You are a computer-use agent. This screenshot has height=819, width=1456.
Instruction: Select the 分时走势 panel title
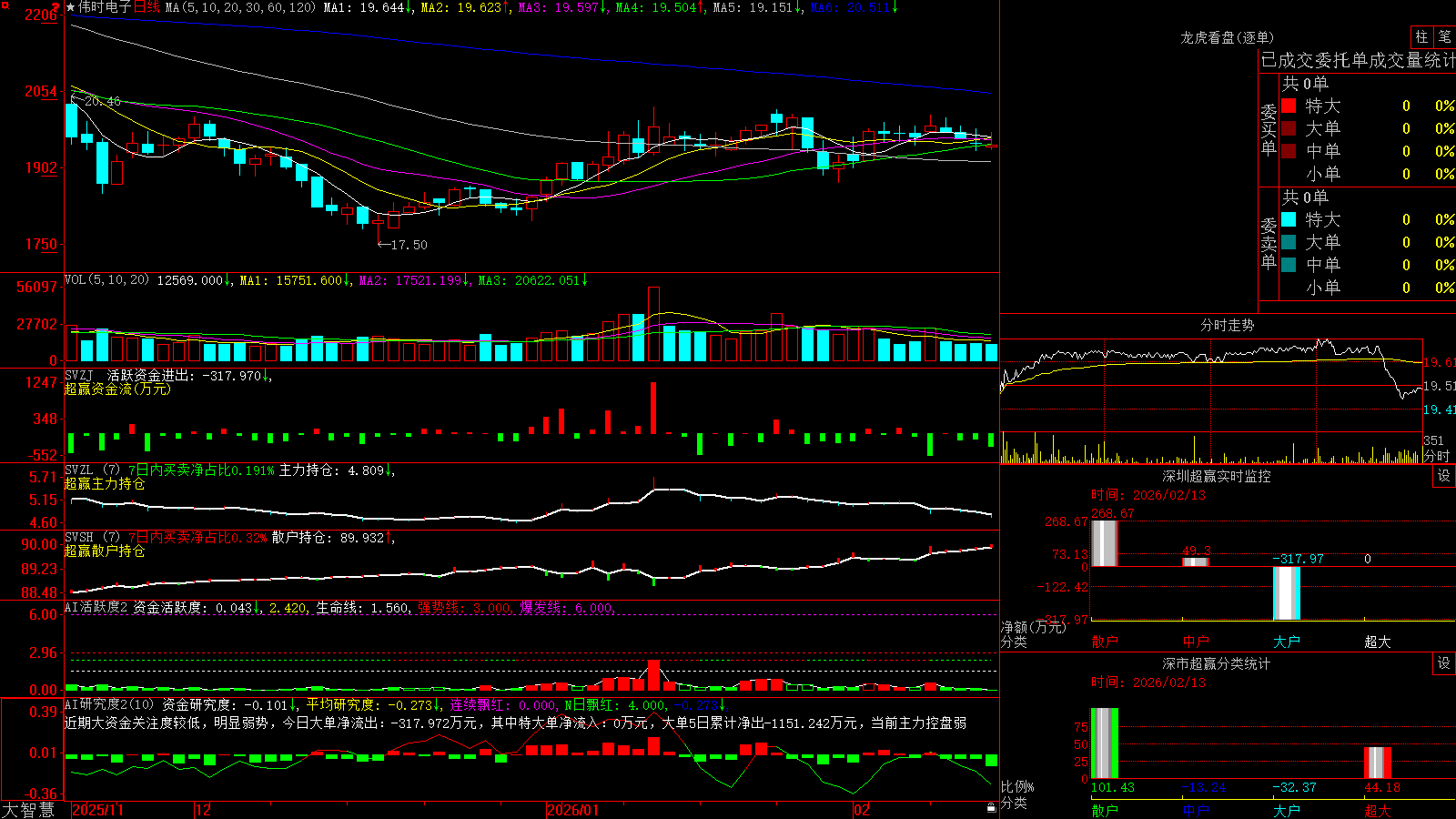1227,325
